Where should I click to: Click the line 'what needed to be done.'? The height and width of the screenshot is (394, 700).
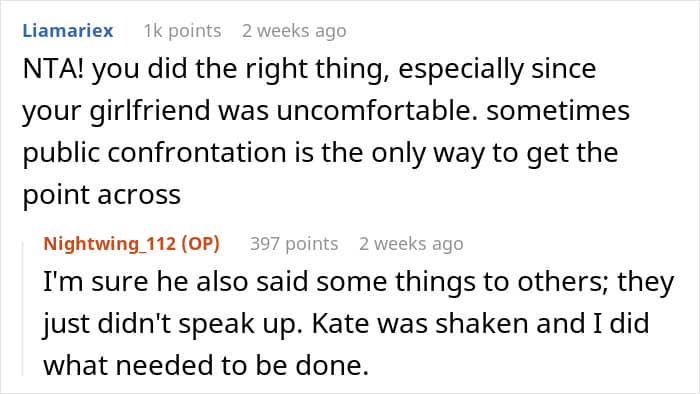coord(206,365)
